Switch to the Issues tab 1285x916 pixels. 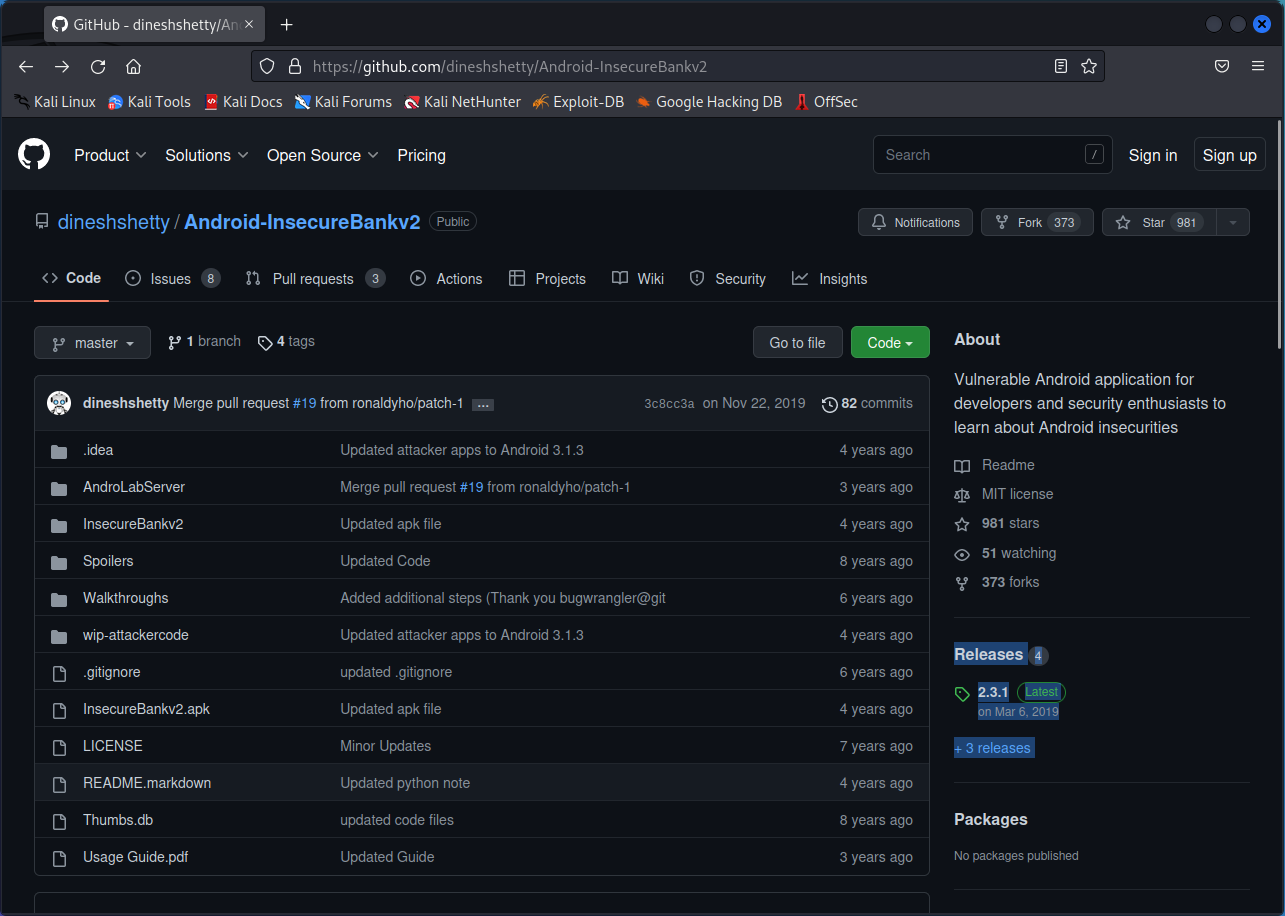point(172,279)
